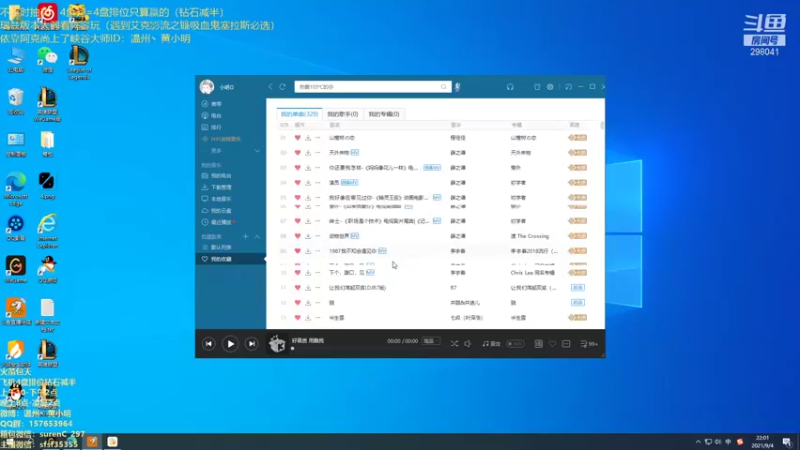Refresh the page with the reload icon
The height and width of the screenshot is (450, 800).
pyautogui.click(x=282, y=87)
